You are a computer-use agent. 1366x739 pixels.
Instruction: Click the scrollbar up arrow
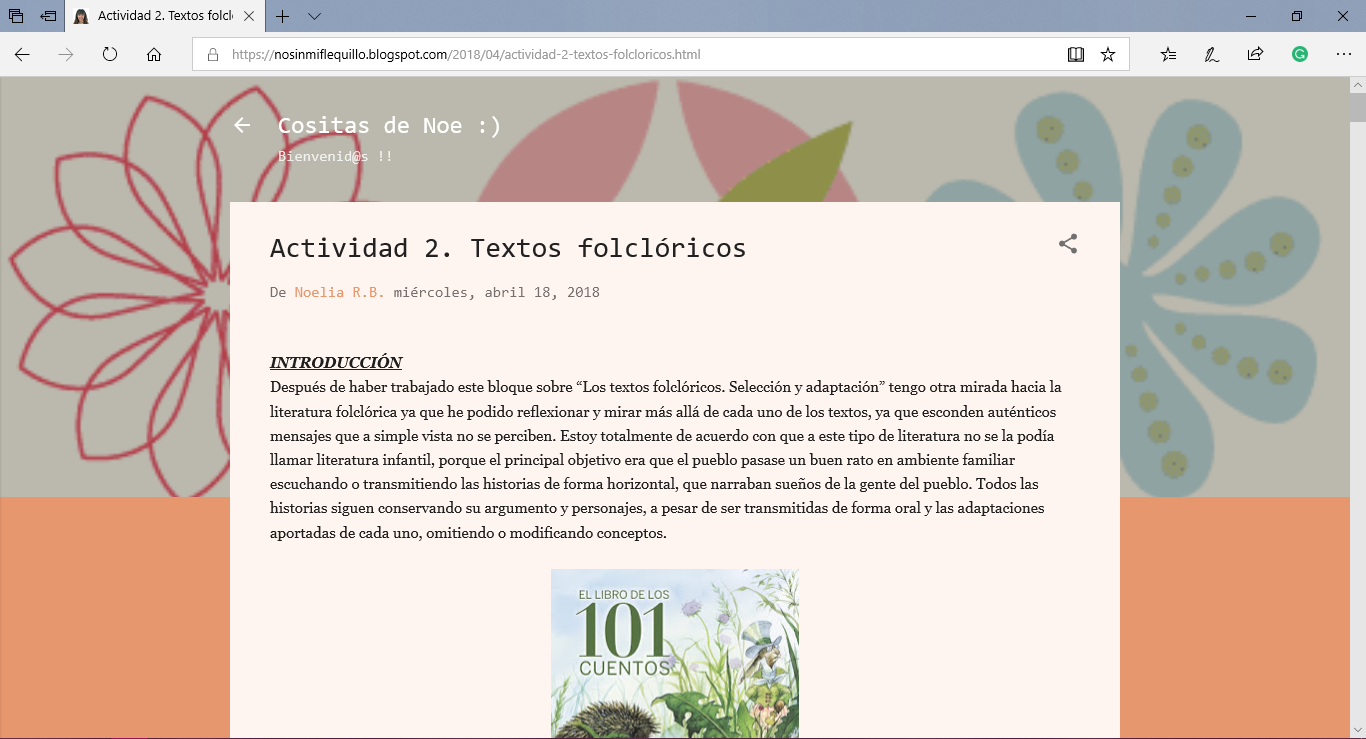coord(1358,85)
